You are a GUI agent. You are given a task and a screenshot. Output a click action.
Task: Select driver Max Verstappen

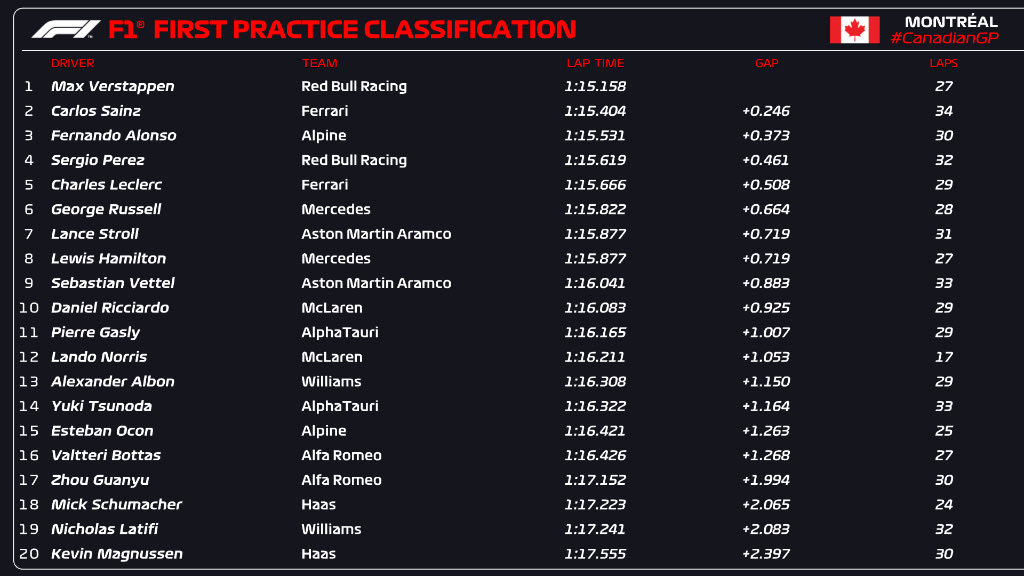112,86
